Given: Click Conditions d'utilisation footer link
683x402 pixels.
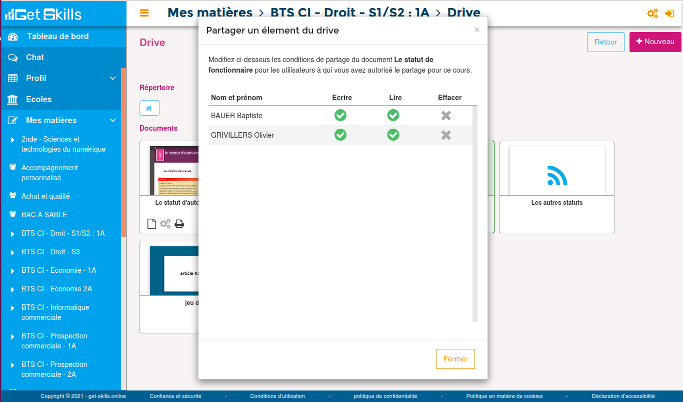Looking at the screenshot, I should pyautogui.click(x=279, y=396).
